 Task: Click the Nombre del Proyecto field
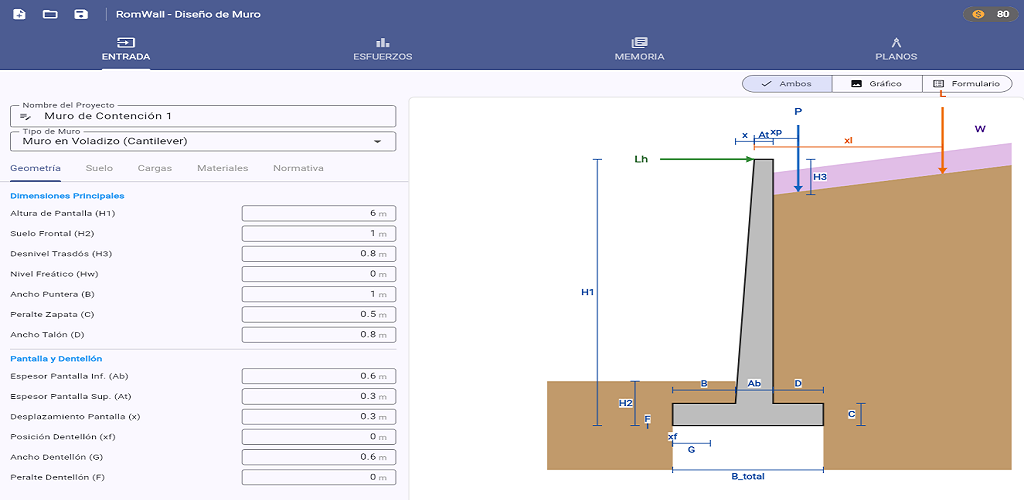click(x=203, y=116)
